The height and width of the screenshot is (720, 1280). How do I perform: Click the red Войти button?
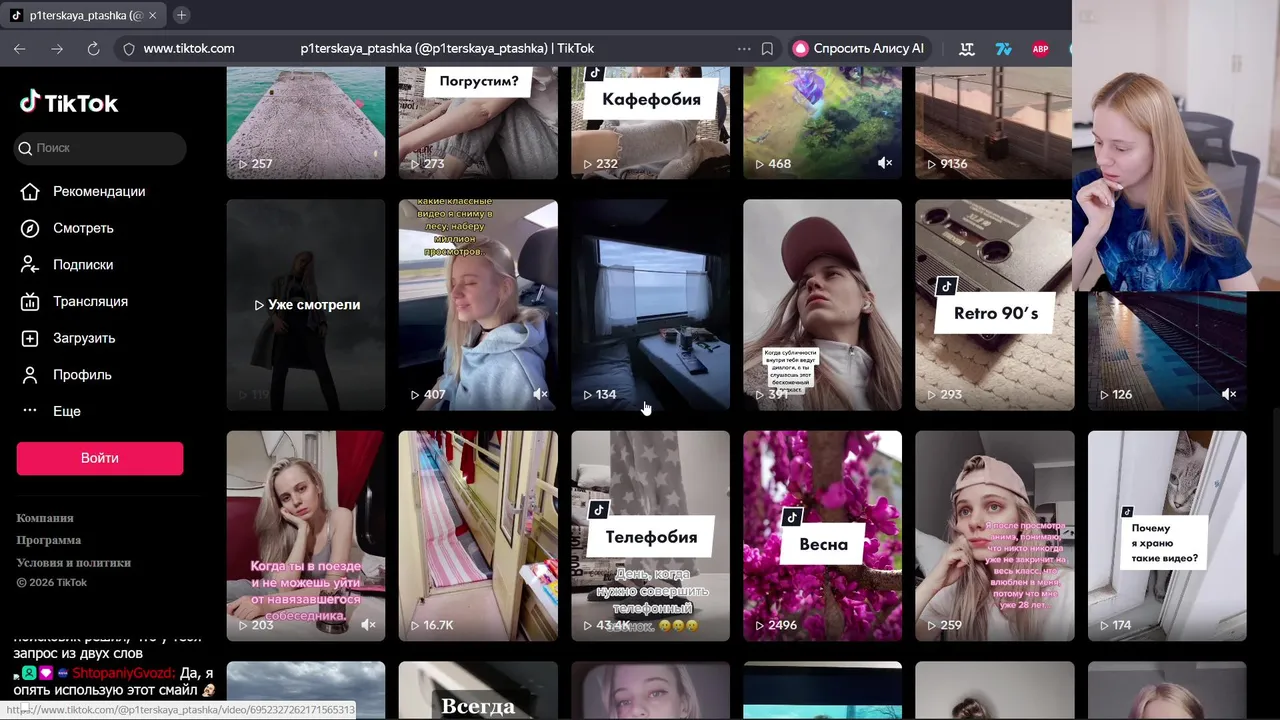pos(100,458)
